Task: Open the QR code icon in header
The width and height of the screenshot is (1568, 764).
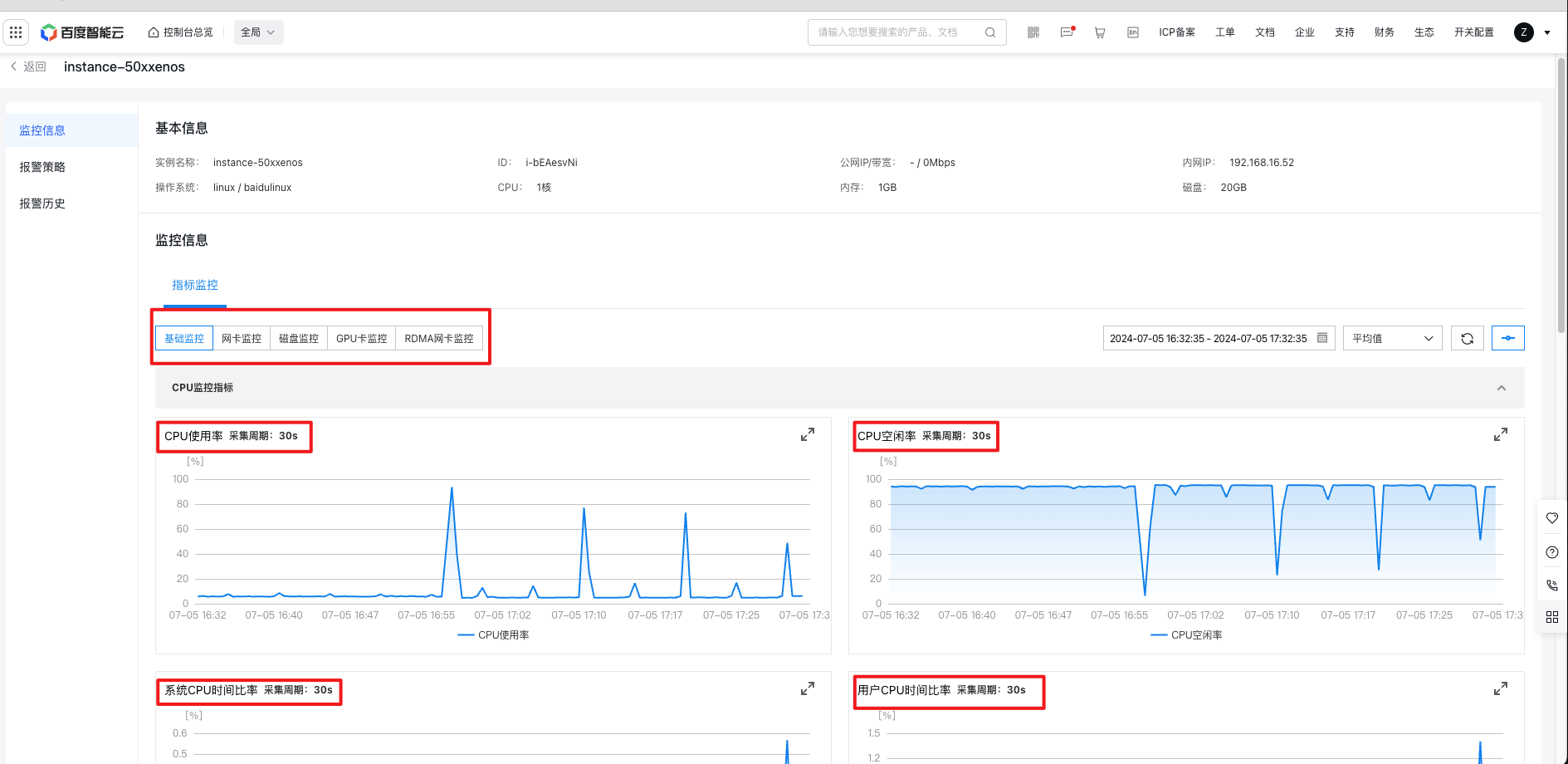Action: point(1033,32)
